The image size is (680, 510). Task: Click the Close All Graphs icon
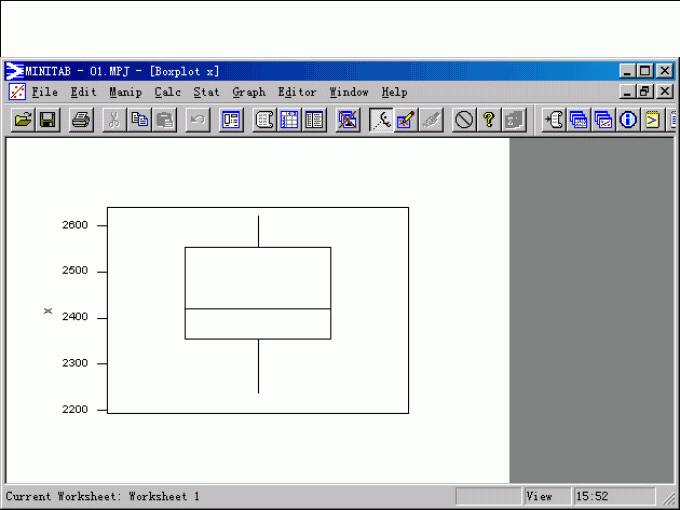[x=347, y=120]
